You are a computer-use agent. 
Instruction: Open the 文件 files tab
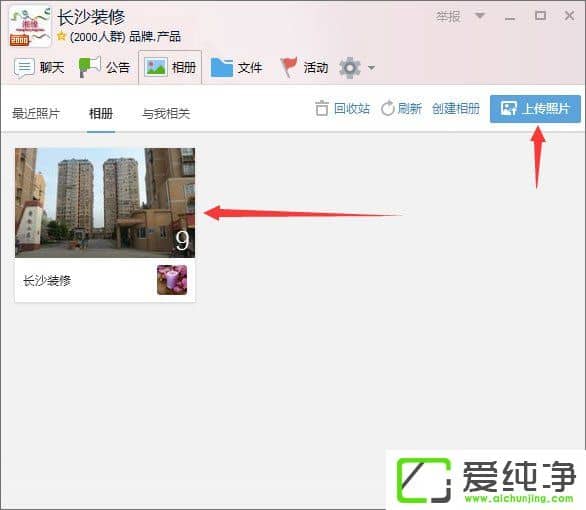[x=236, y=68]
